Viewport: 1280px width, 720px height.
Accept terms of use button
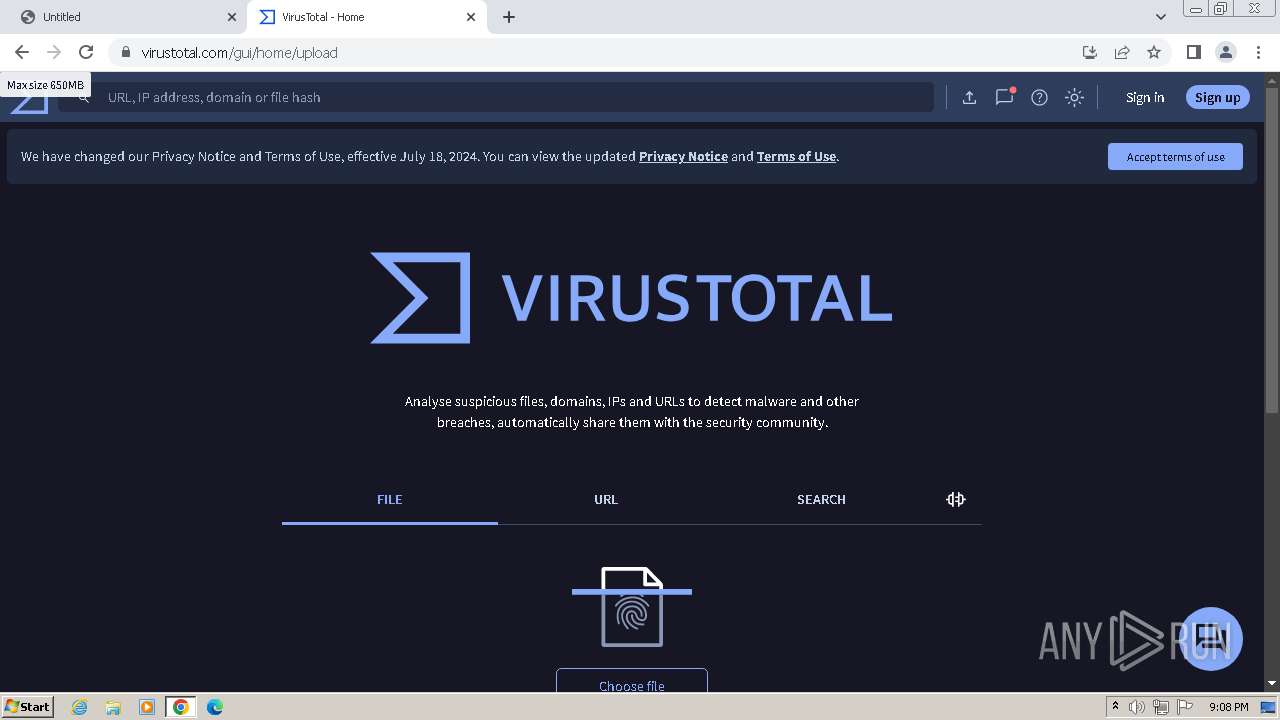tap(1175, 156)
